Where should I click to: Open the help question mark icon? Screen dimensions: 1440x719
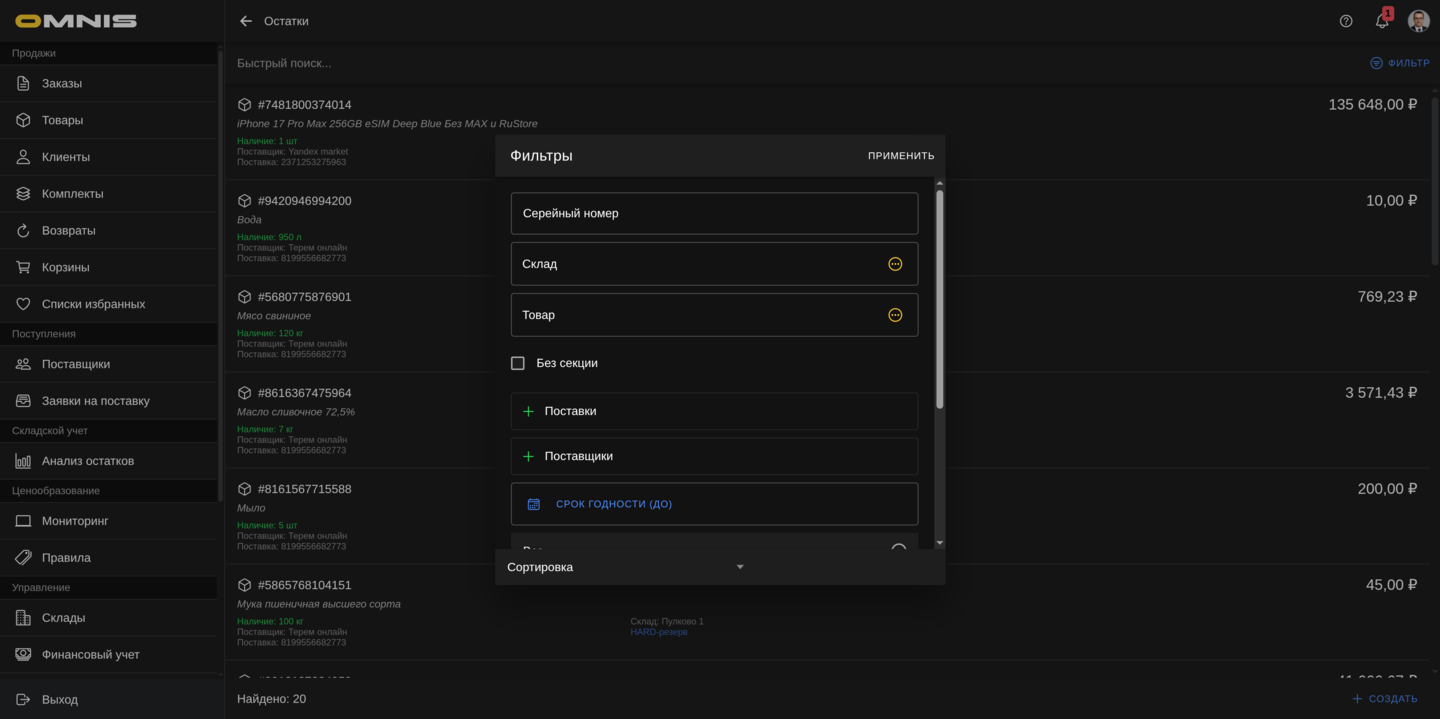point(1346,21)
